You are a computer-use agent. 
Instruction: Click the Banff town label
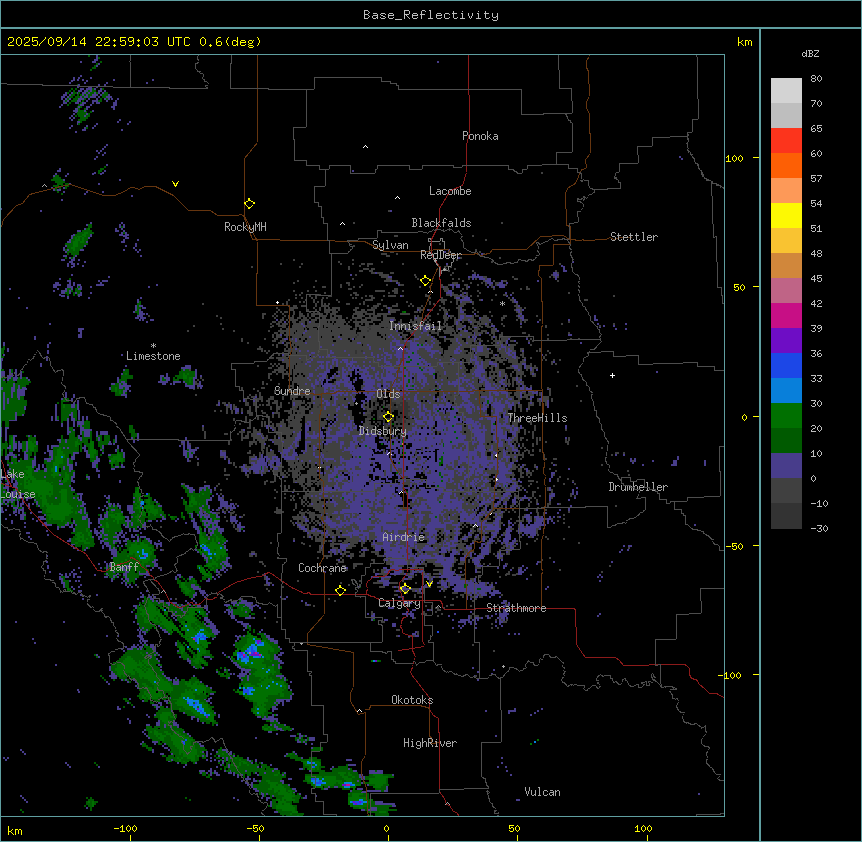tap(124, 567)
